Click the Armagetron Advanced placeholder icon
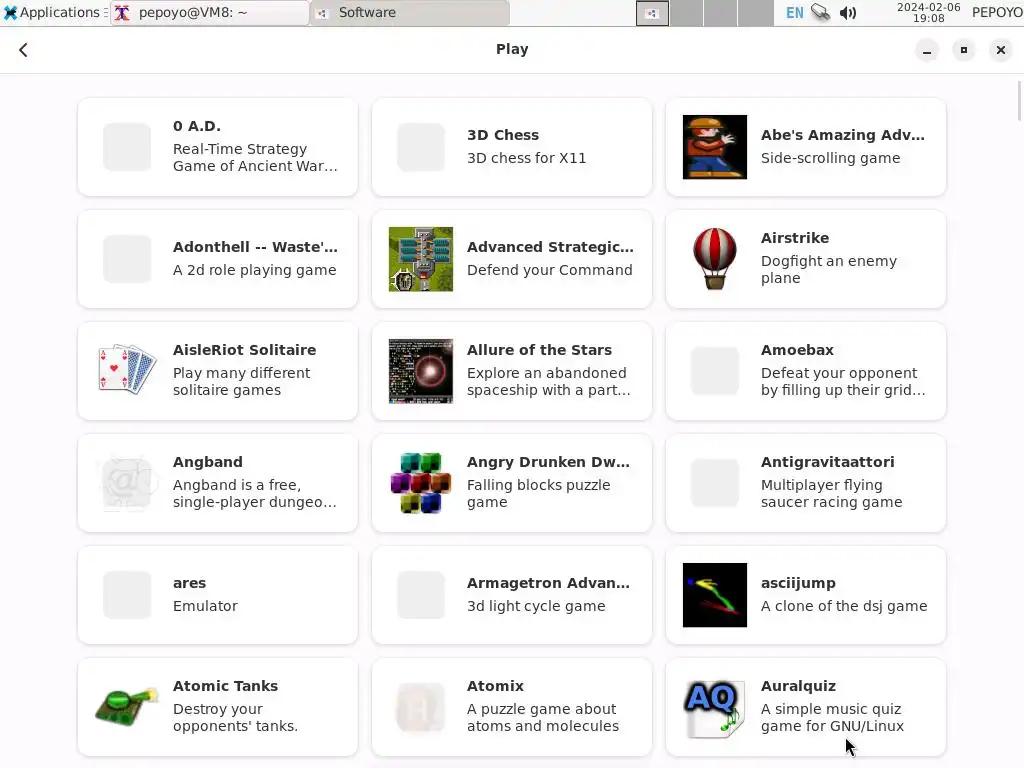 421,595
